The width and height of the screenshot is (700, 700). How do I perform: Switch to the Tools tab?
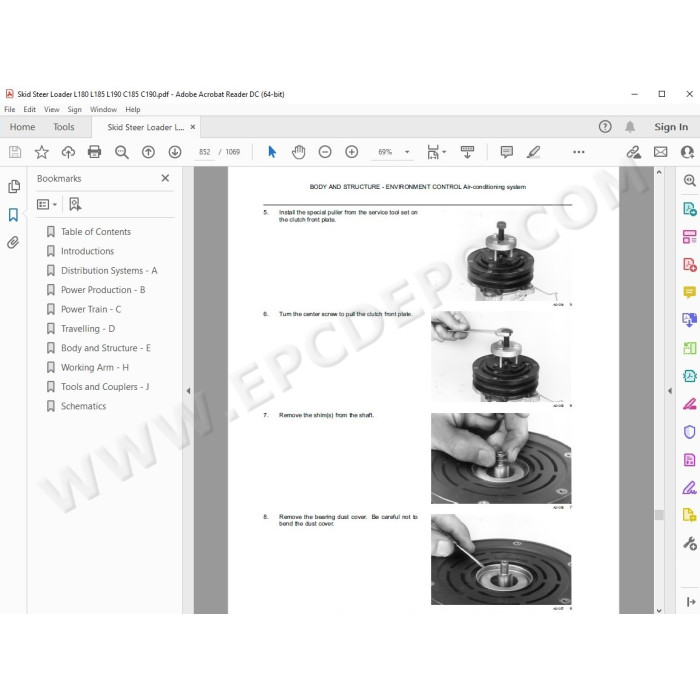coord(64,127)
